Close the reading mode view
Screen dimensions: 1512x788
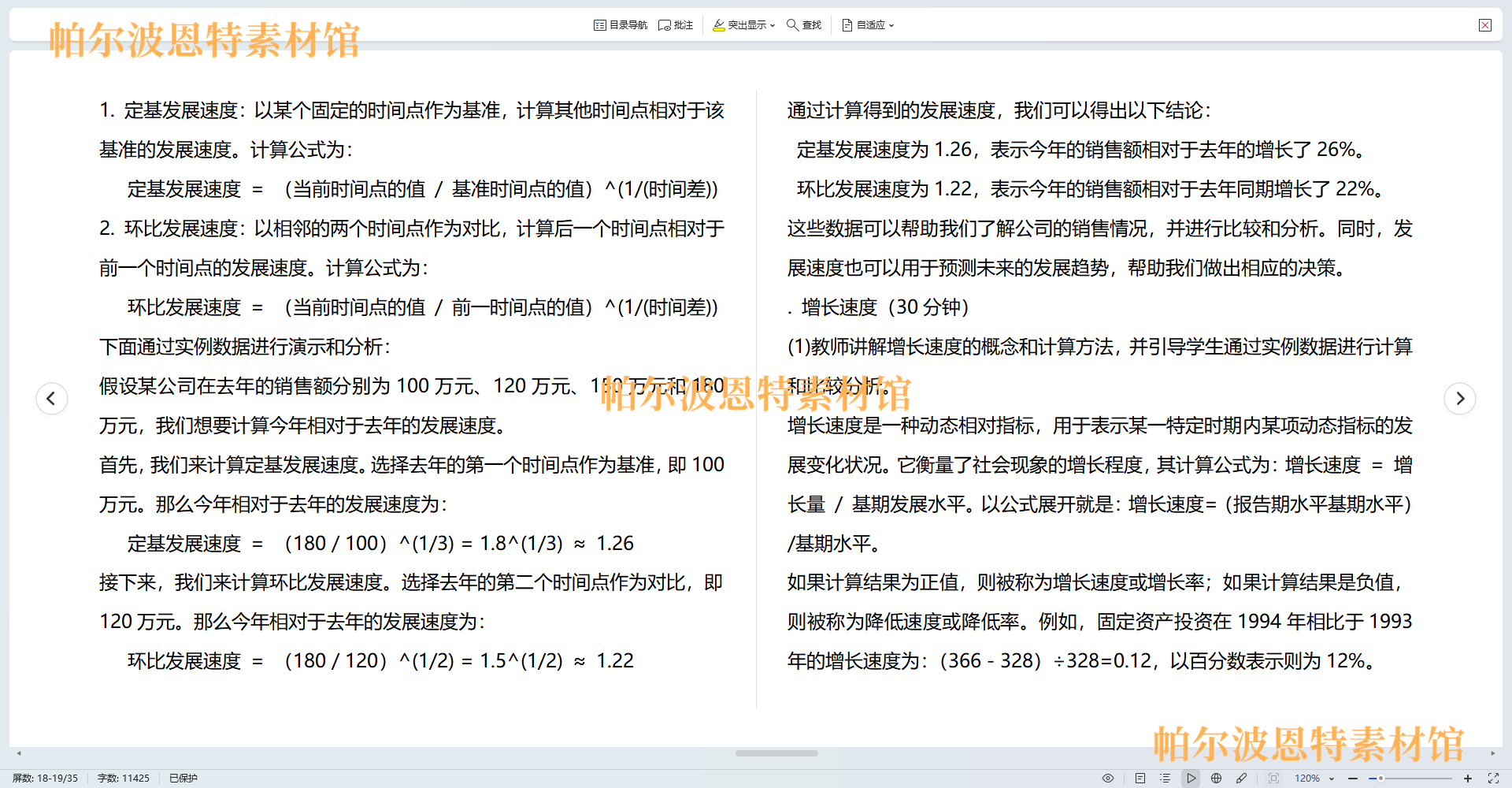point(1485,25)
